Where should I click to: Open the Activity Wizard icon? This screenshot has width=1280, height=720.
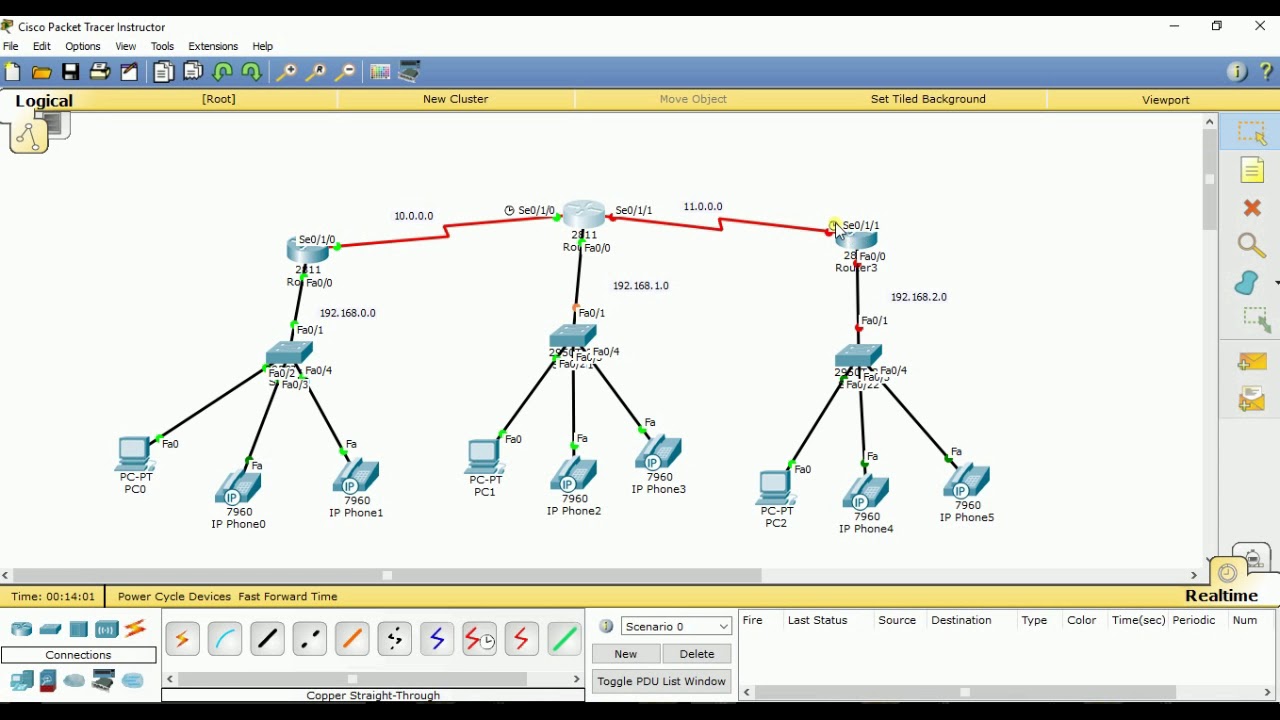pos(129,72)
